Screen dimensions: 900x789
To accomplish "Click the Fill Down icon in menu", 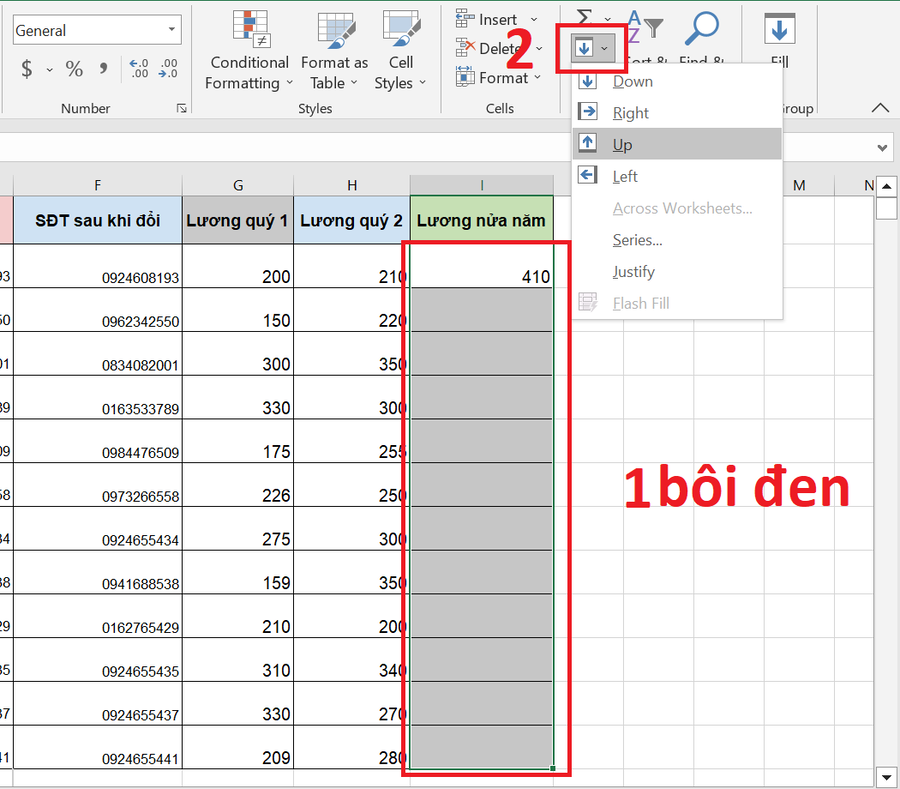I will coord(588,81).
